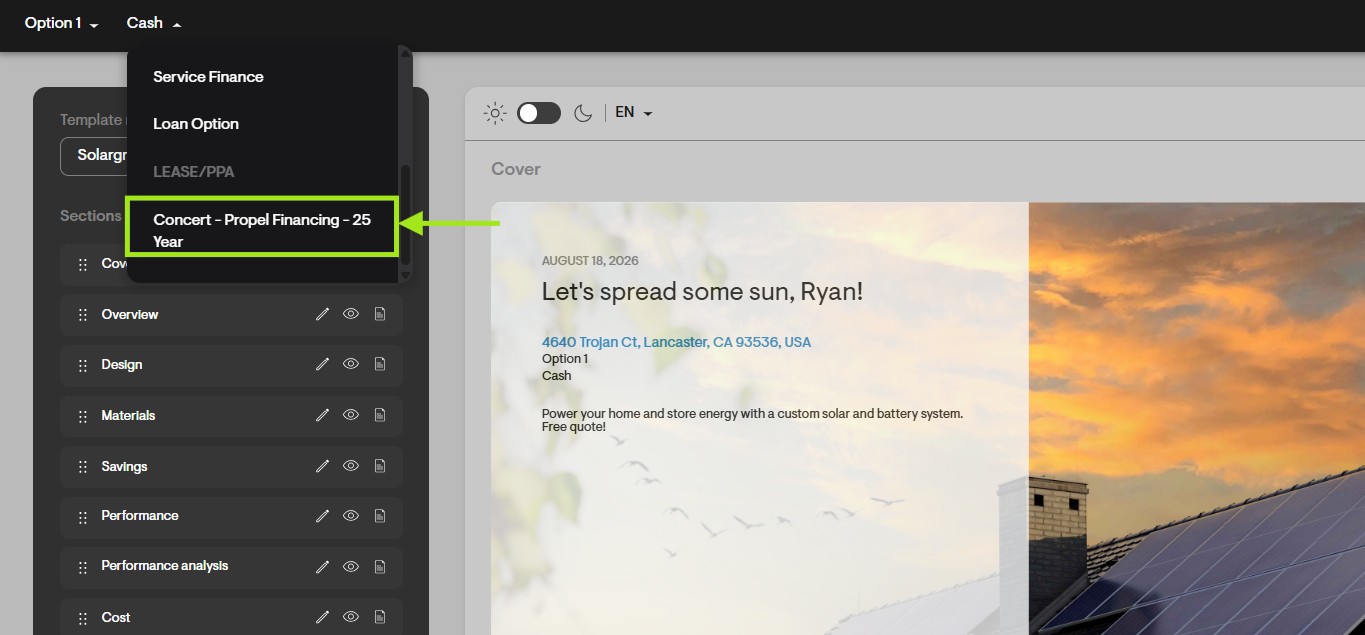
Task: Click the Cost section drag handle
Action: pyautogui.click(x=83, y=618)
